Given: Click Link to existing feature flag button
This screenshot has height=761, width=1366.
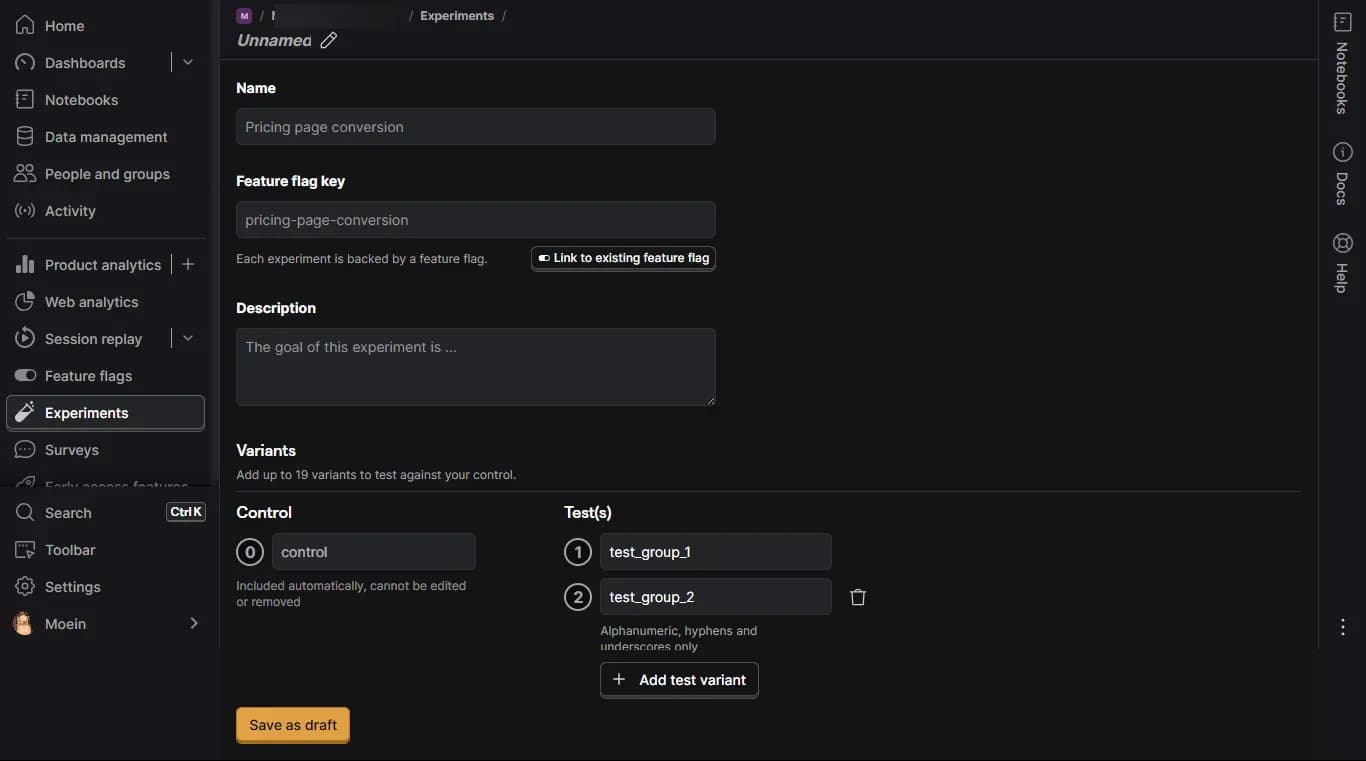Looking at the screenshot, I should 623,258.
